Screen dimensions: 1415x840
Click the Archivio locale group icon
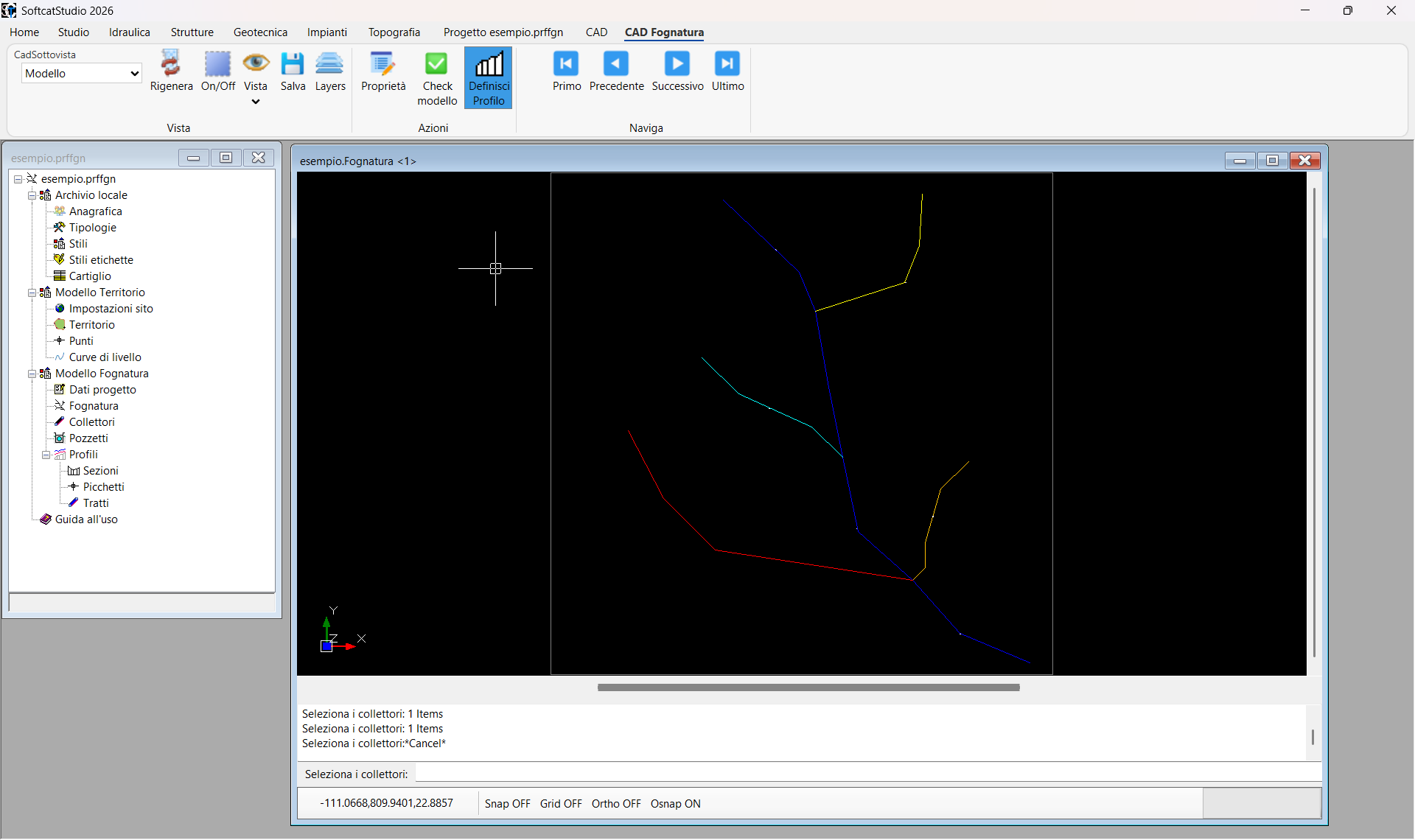pos(46,195)
